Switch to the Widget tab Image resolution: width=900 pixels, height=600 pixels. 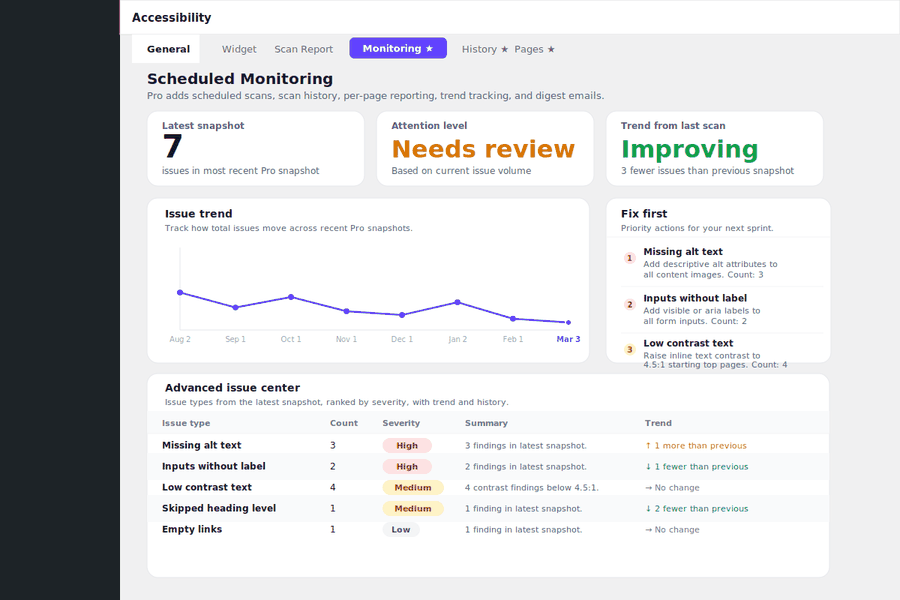tap(239, 49)
